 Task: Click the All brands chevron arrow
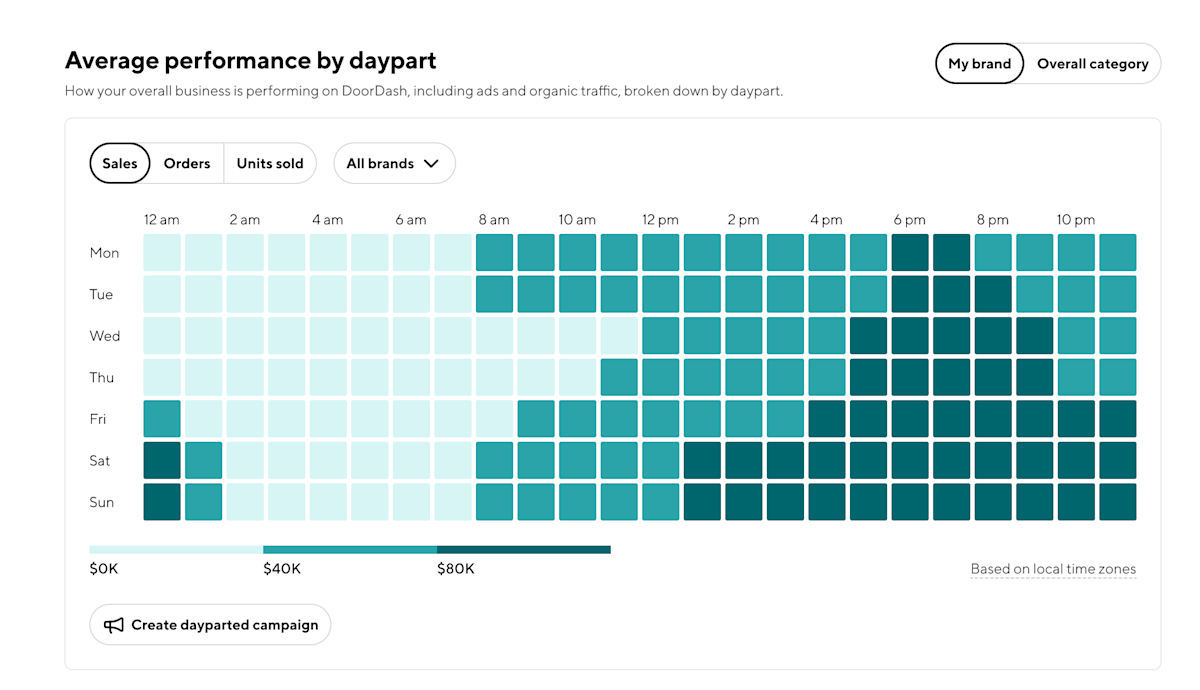click(x=431, y=164)
